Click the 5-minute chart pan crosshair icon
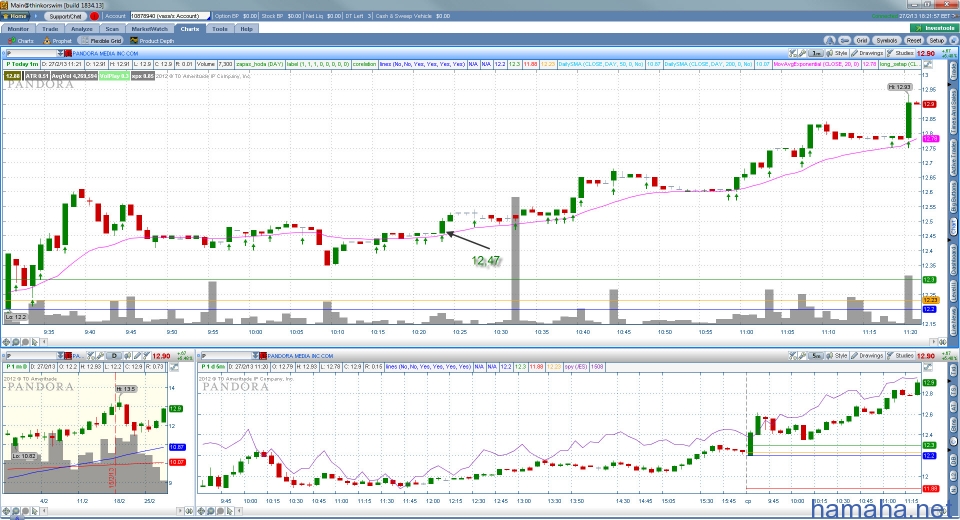This screenshot has width=960, height=520. (x=201, y=510)
